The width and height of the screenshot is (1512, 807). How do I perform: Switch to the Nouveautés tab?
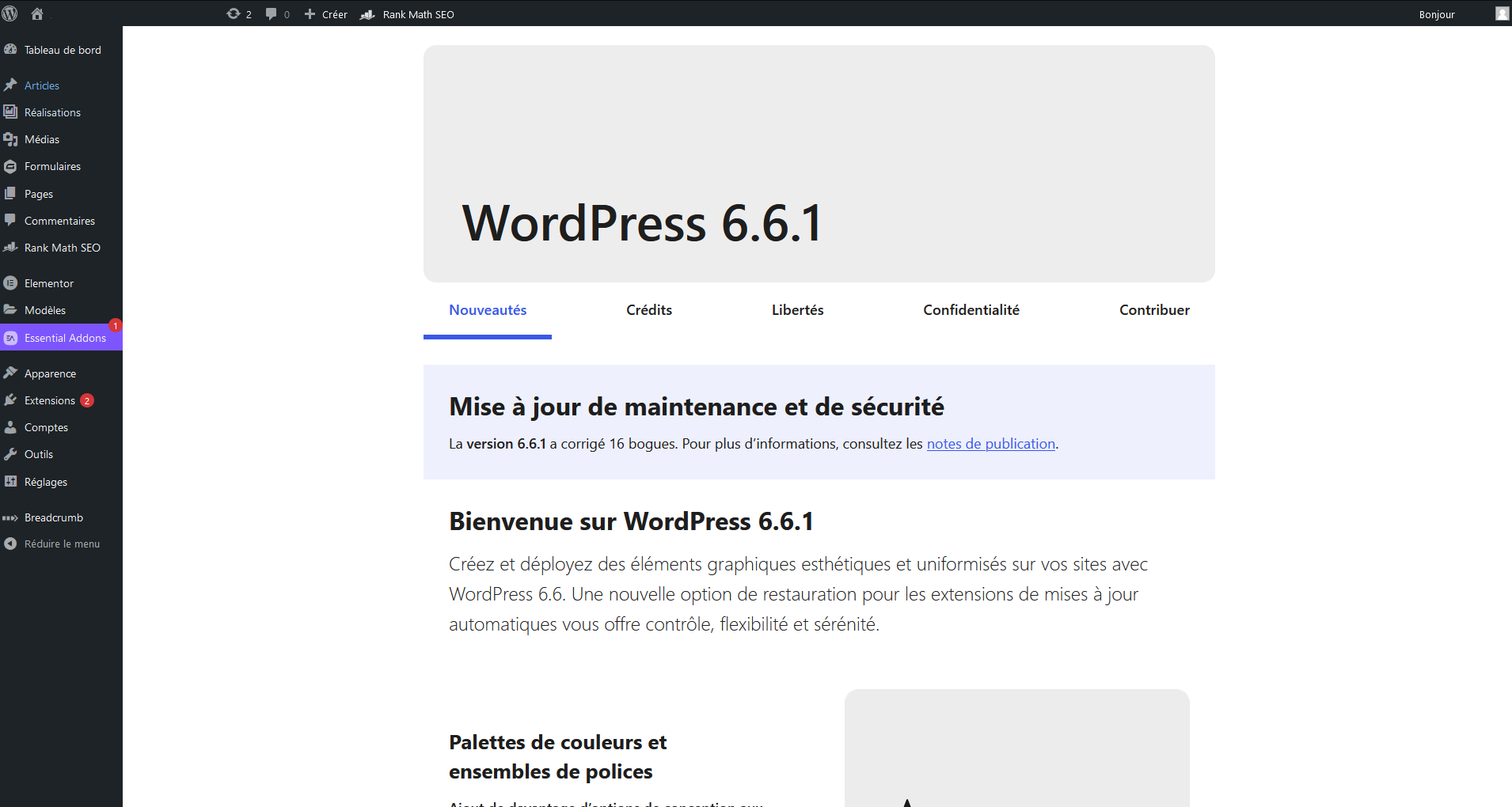tap(488, 310)
